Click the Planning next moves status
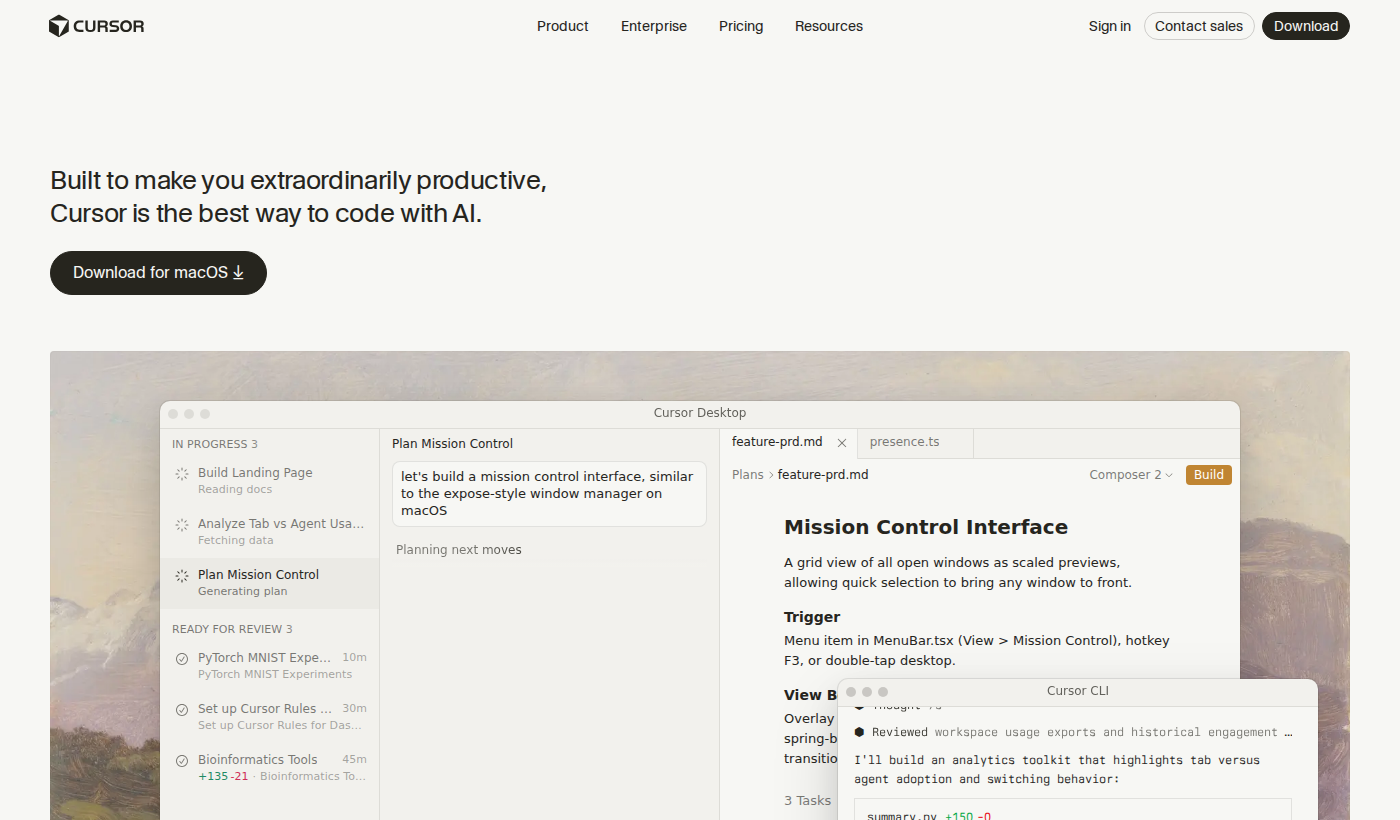 (x=459, y=550)
